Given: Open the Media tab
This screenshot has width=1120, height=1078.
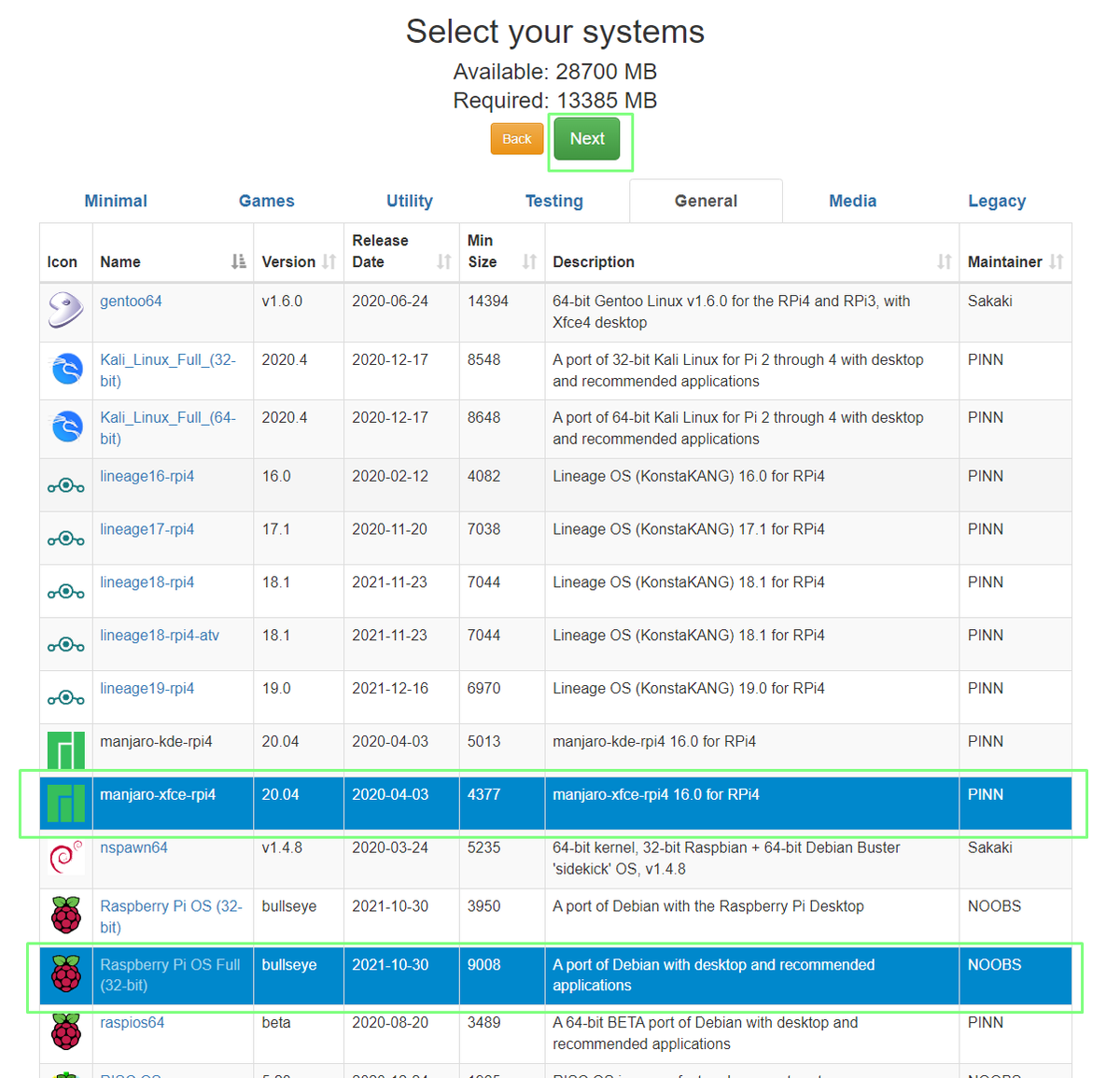Looking at the screenshot, I should click(852, 201).
